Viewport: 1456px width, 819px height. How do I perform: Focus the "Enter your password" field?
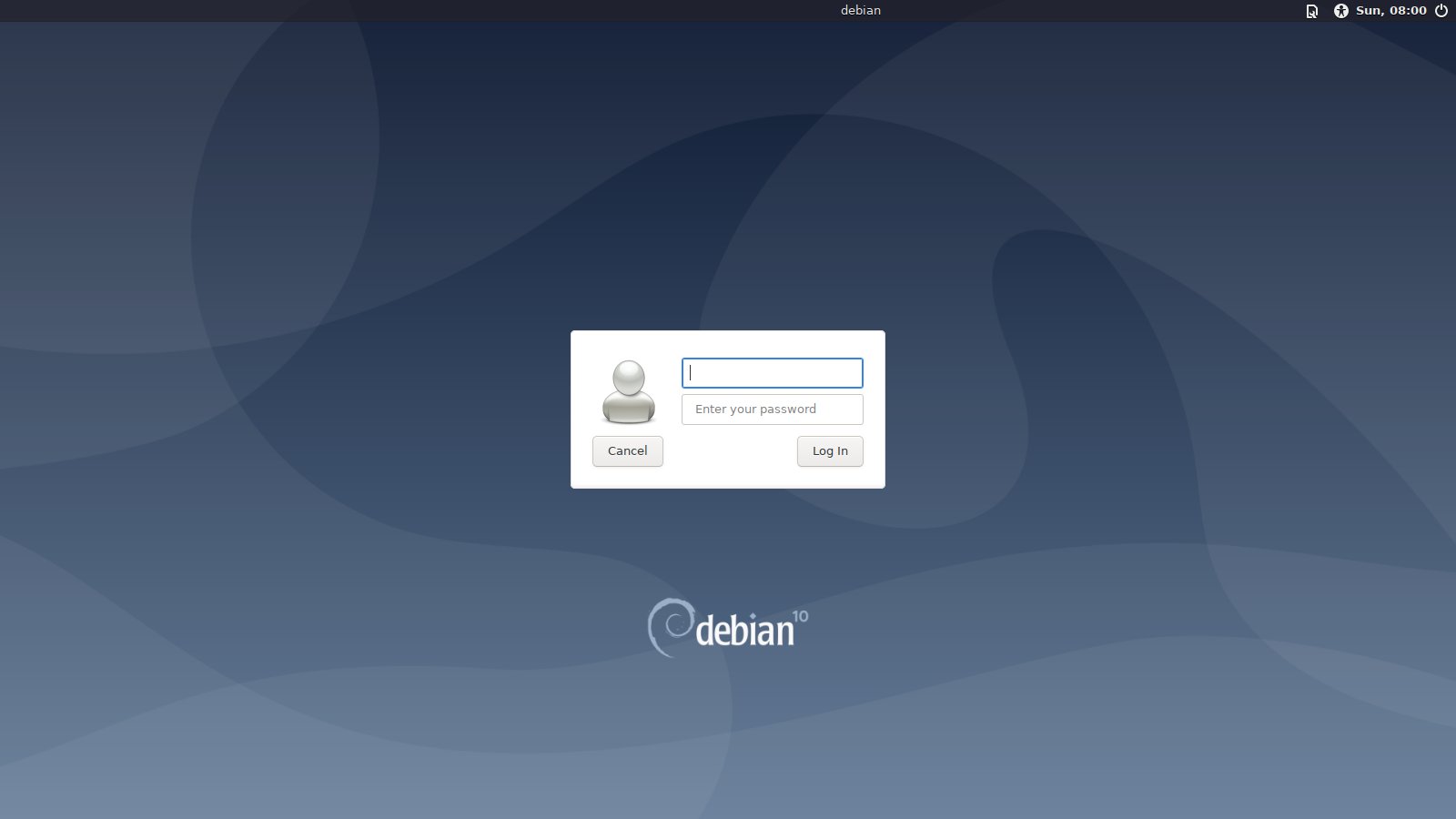pos(773,409)
